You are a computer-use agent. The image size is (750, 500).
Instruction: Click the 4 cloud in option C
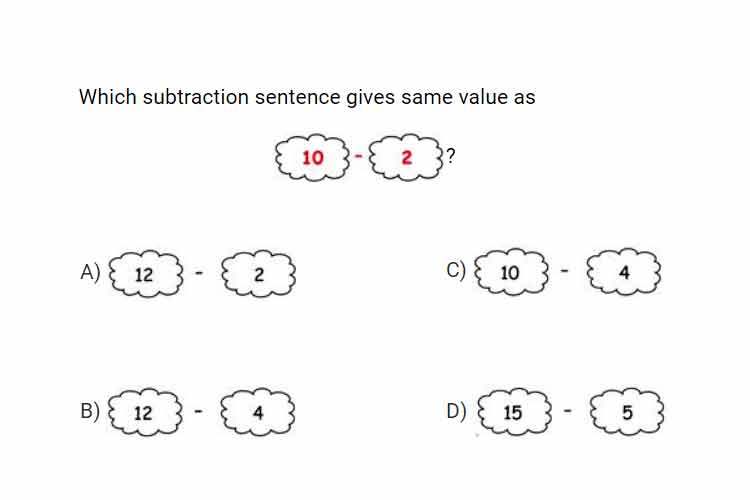pos(624,271)
